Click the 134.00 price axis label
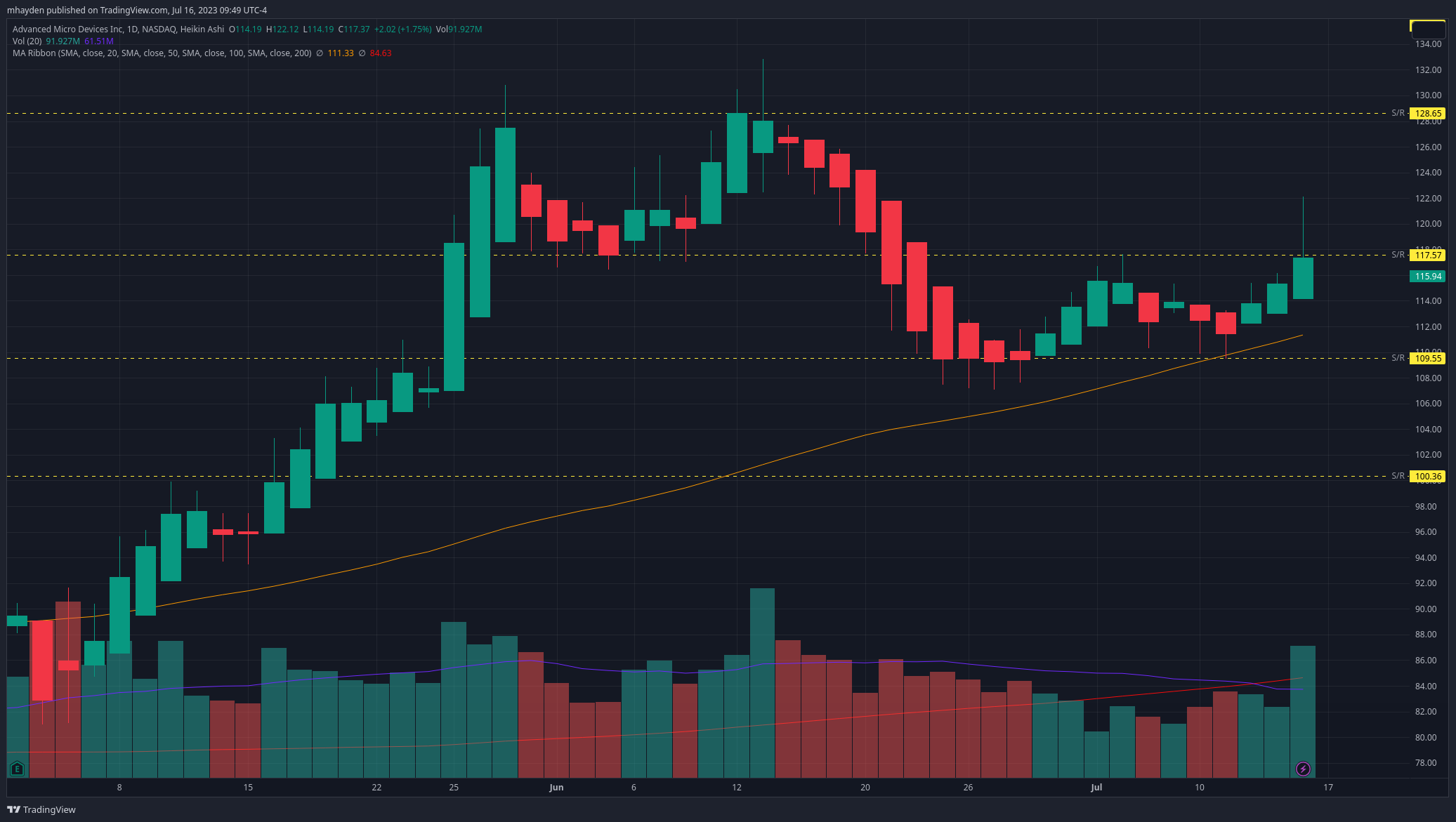 [1429, 44]
